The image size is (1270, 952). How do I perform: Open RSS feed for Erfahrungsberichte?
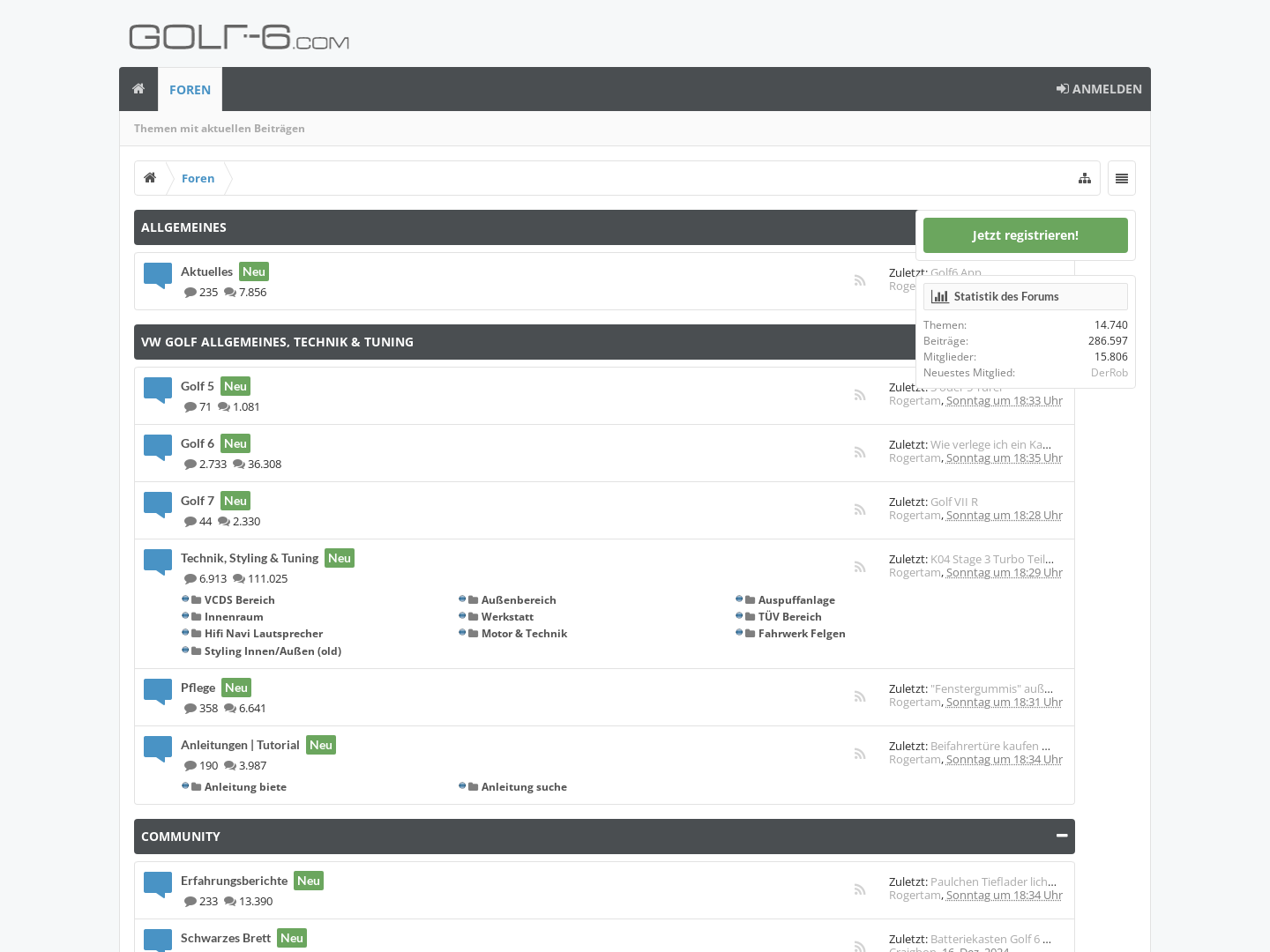(x=860, y=889)
